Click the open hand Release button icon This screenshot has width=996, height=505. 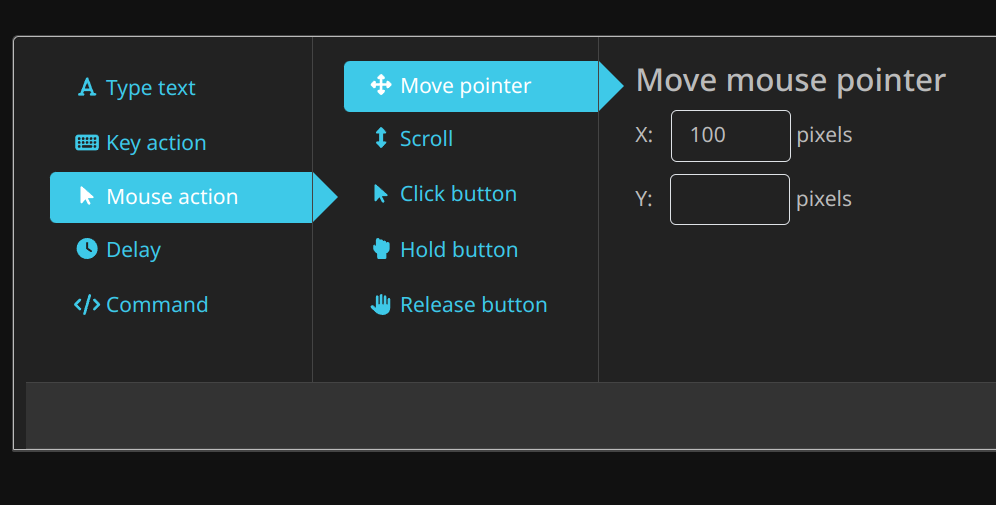(x=381, y=304)
